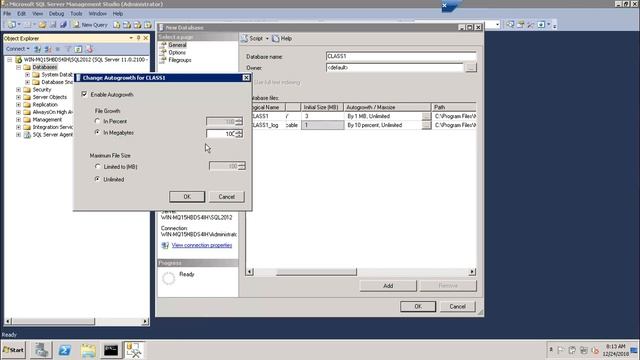Click the last icon in Object Explorer toolbar
The image size is (640, 360).
[x=89, y=49]
